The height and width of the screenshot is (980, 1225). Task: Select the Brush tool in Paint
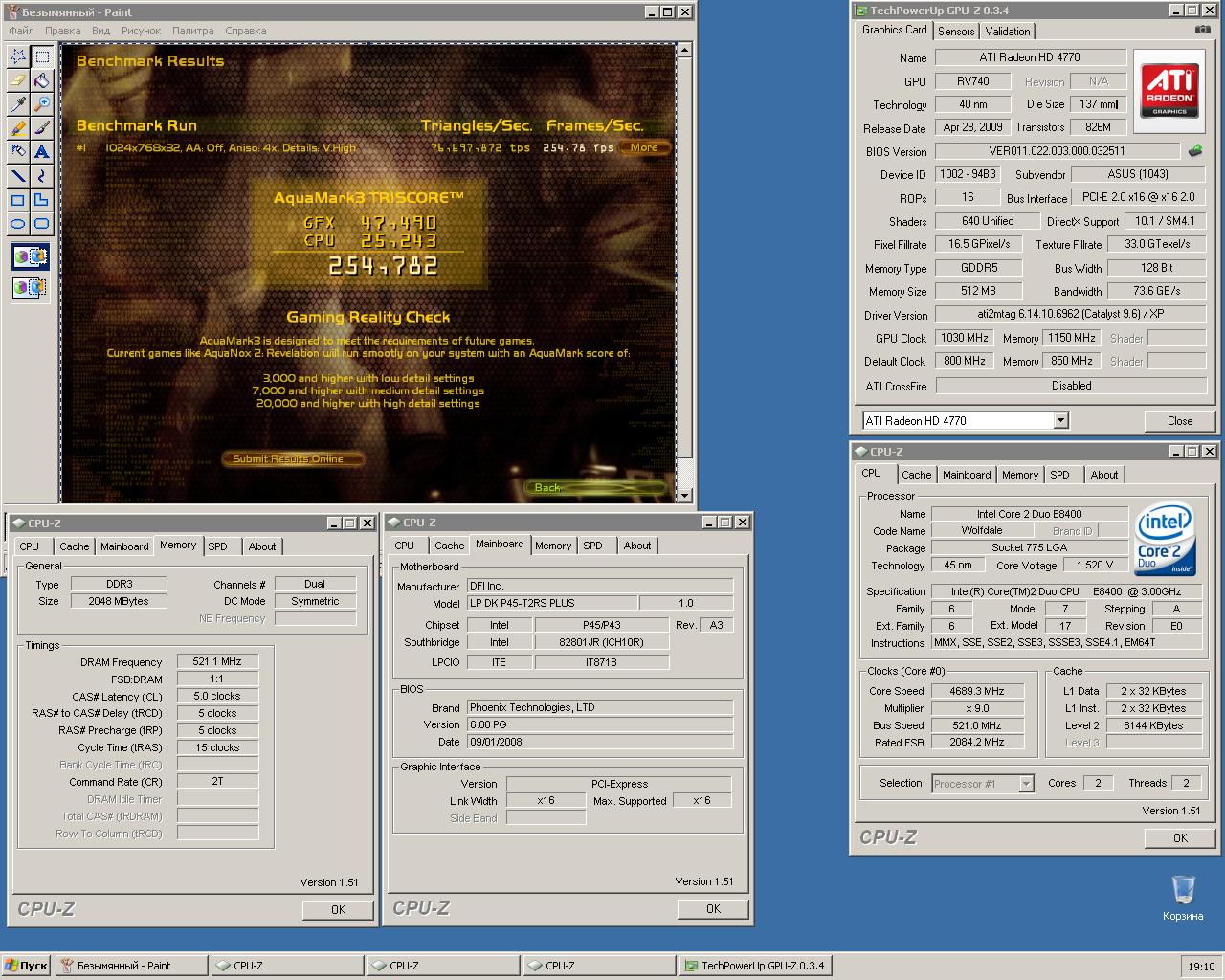click(x=42, y=128)
